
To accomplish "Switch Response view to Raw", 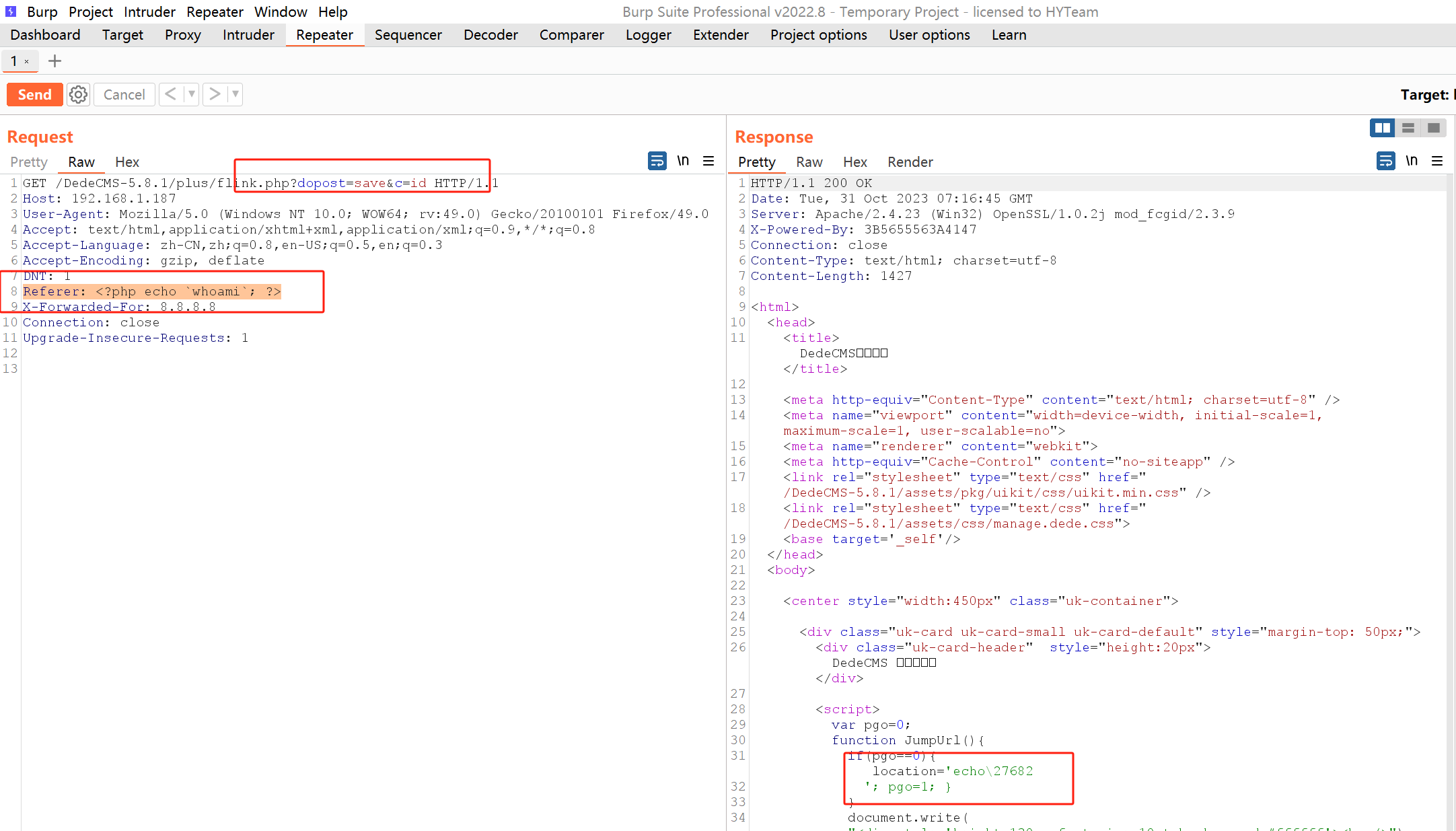I will pos(809,162).
